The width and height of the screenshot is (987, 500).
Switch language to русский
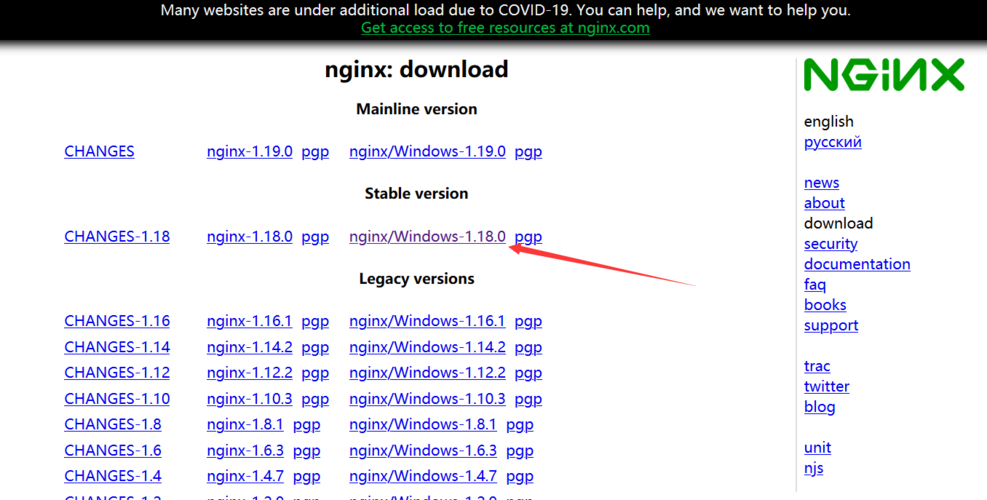click(832, 142)
